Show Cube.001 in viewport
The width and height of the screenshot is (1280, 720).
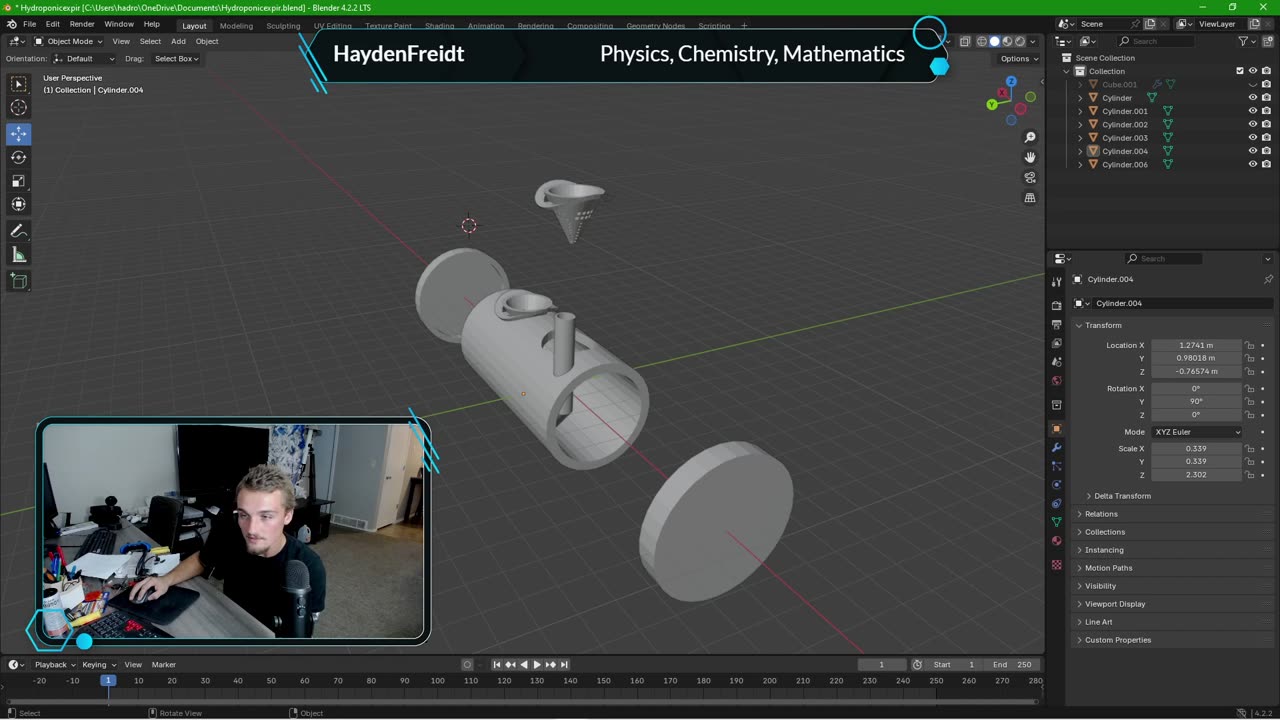pos(1252,85)
